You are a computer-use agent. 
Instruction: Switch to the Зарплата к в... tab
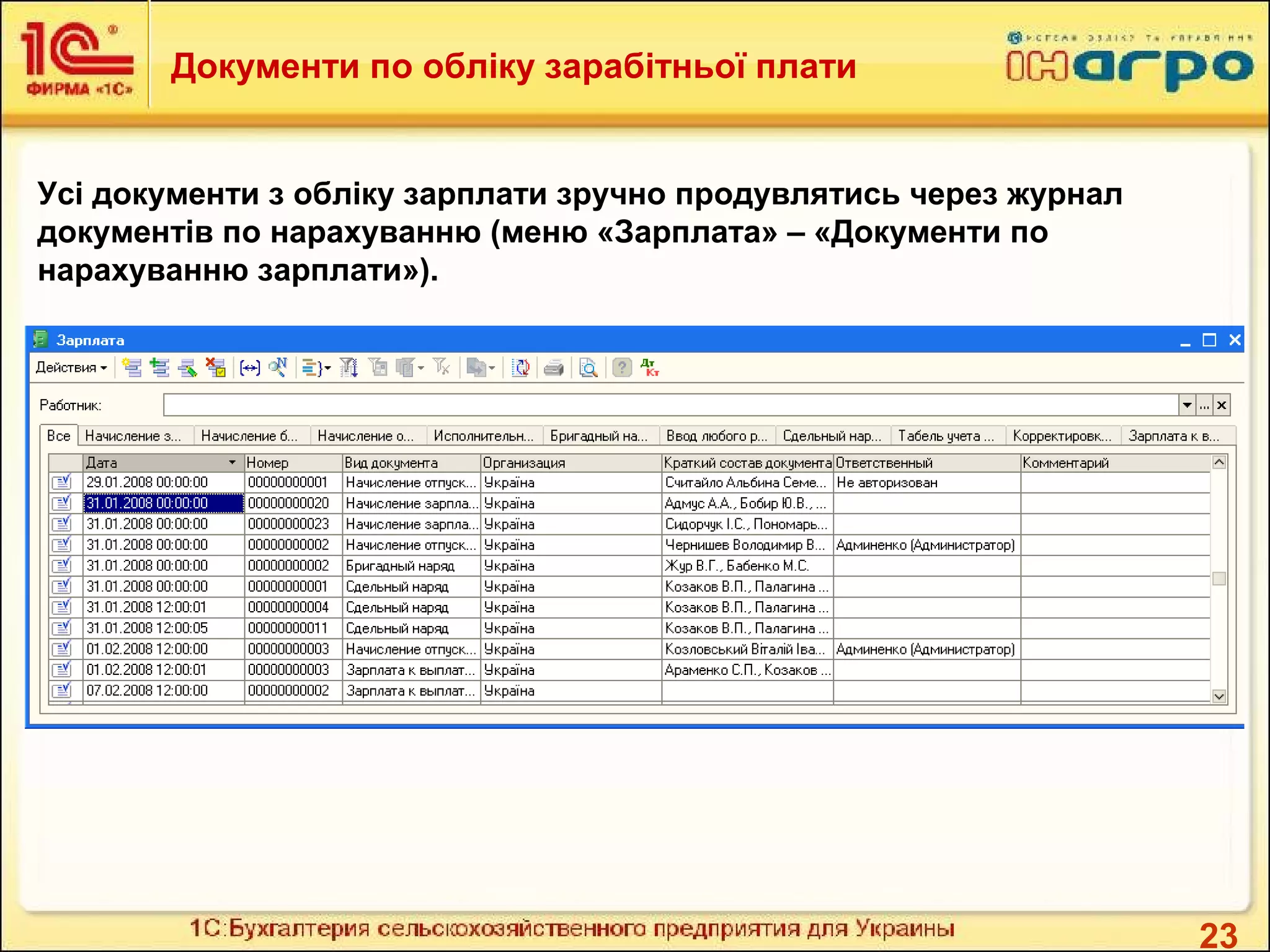pos(1178,436)
